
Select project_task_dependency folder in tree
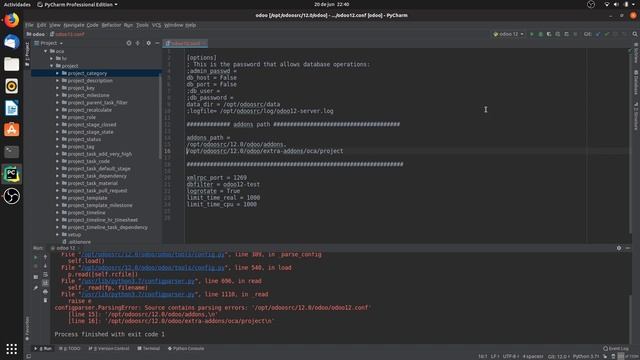97,176
